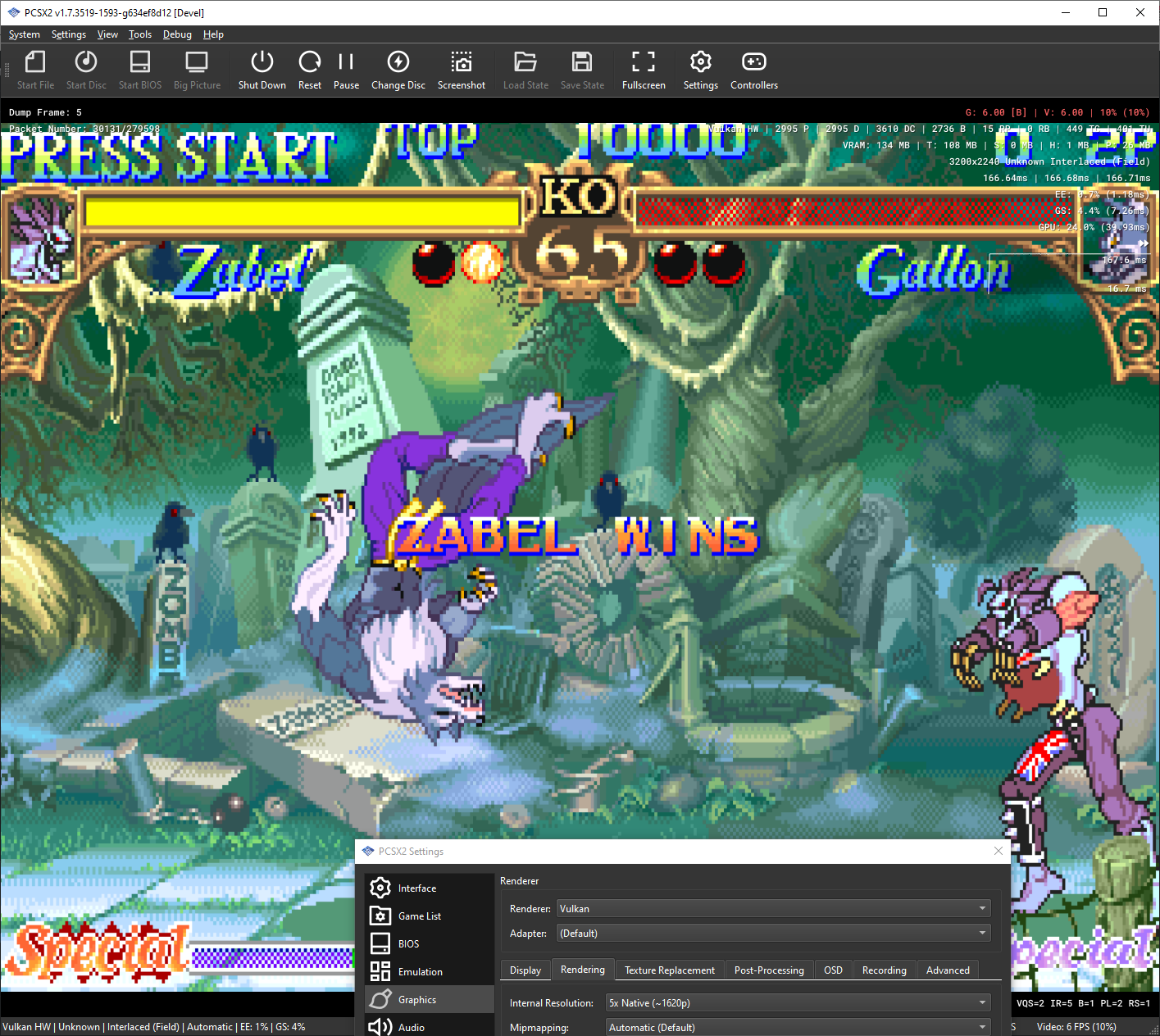Select BIOS in settings sidebar
This screenshot has height=1036, width=1160.
pos(430,943)
